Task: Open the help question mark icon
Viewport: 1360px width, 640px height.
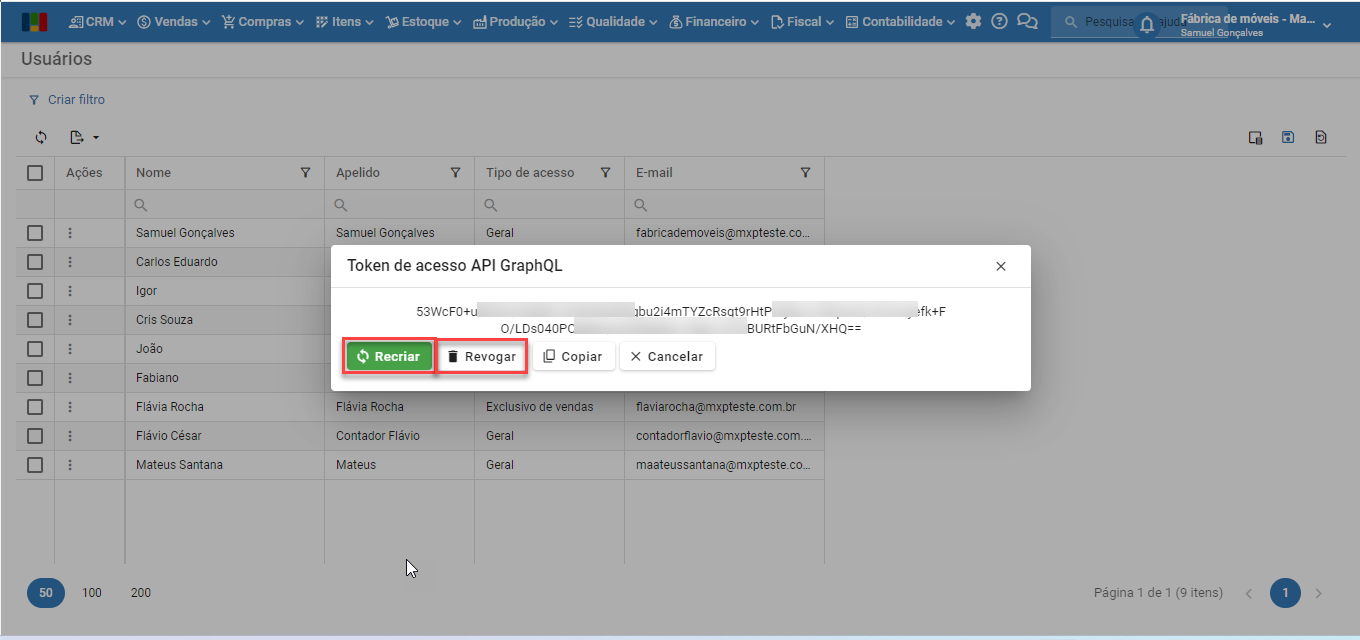Action: 999,21
